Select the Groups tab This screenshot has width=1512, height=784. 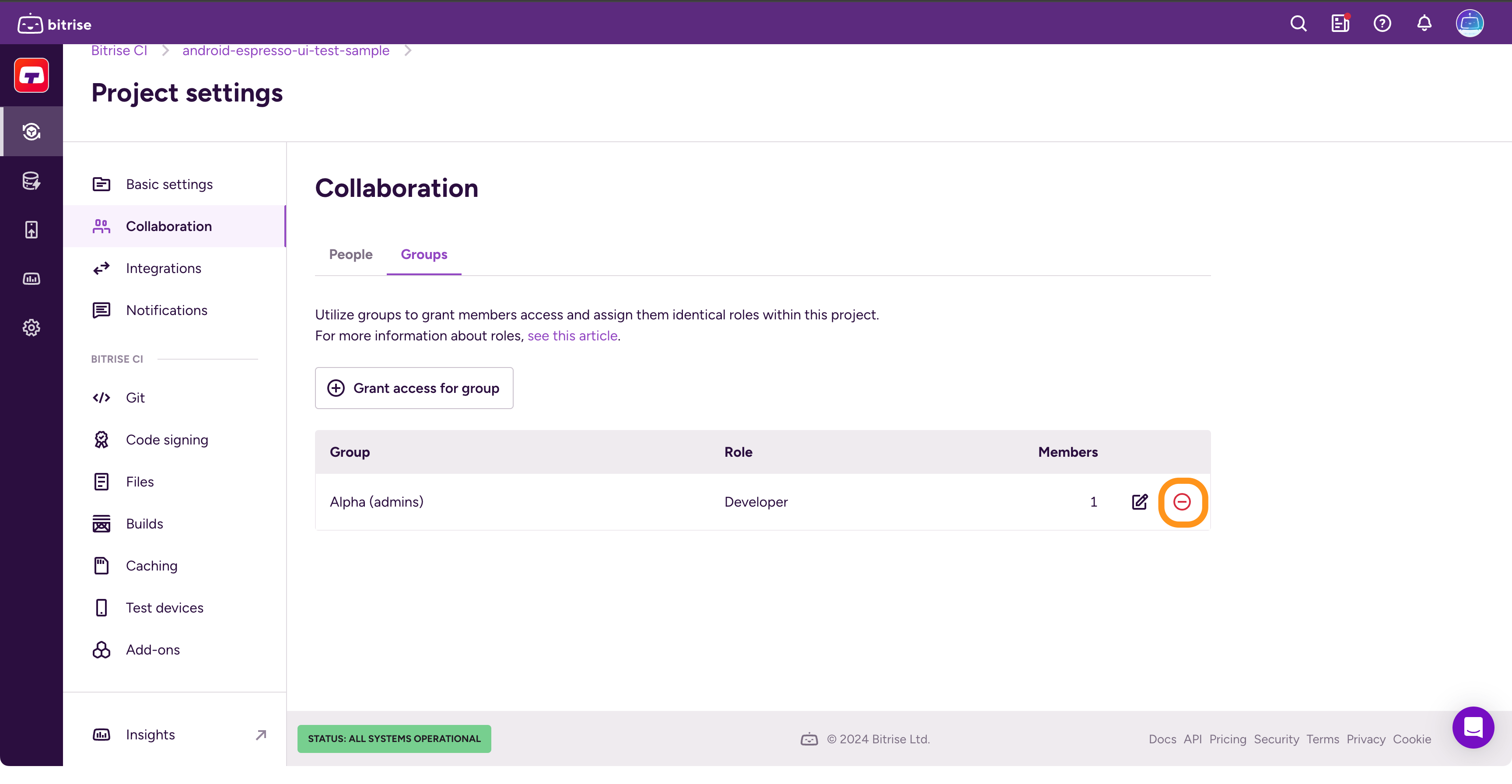point(424,255)
